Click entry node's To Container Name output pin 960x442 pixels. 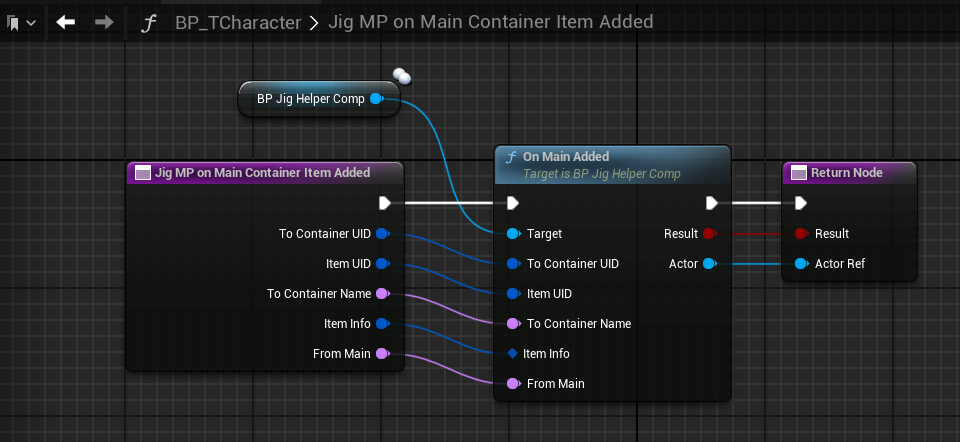[x=383, y=293]
